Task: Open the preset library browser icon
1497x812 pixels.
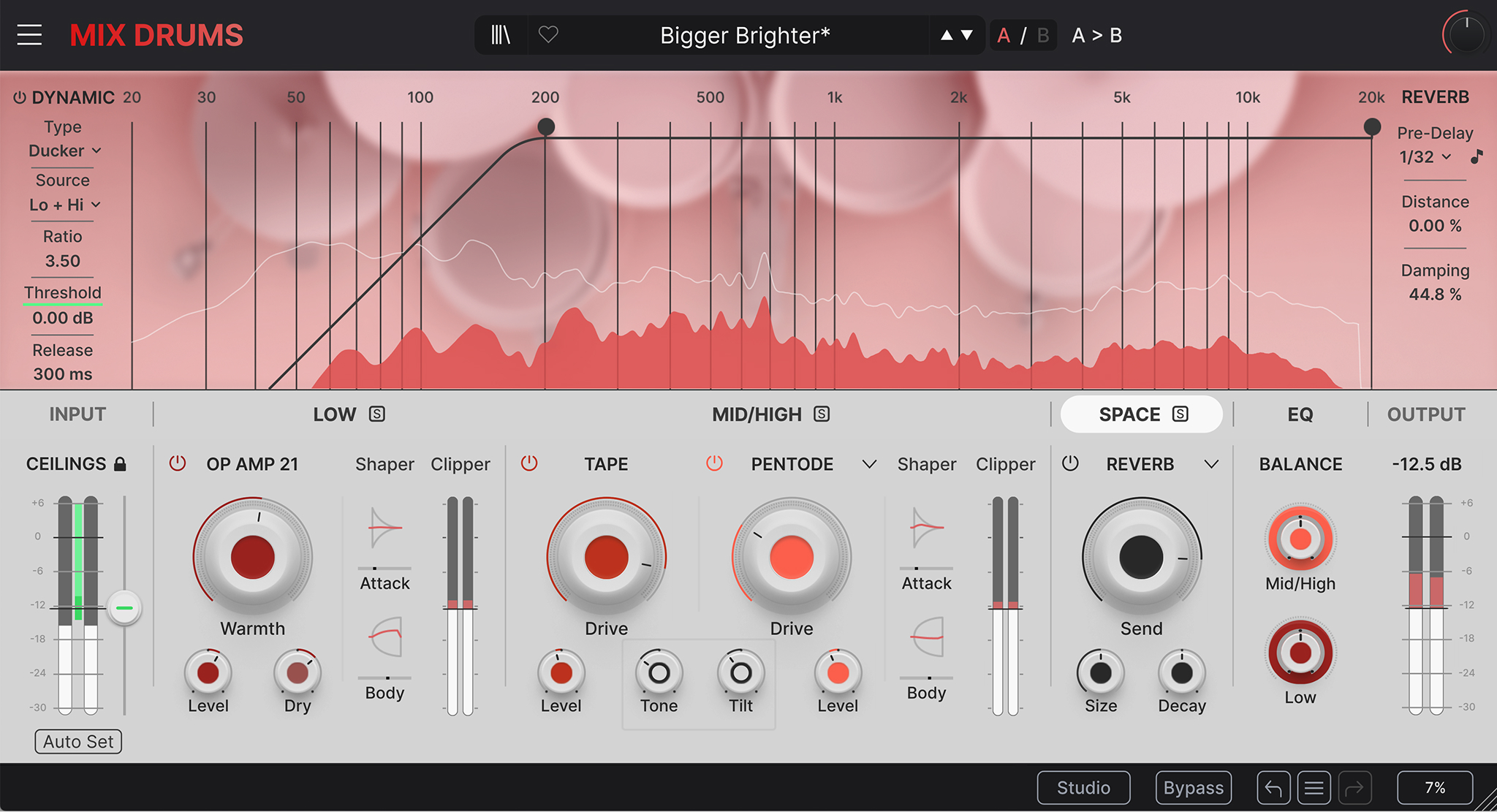Action: point(501,35)
